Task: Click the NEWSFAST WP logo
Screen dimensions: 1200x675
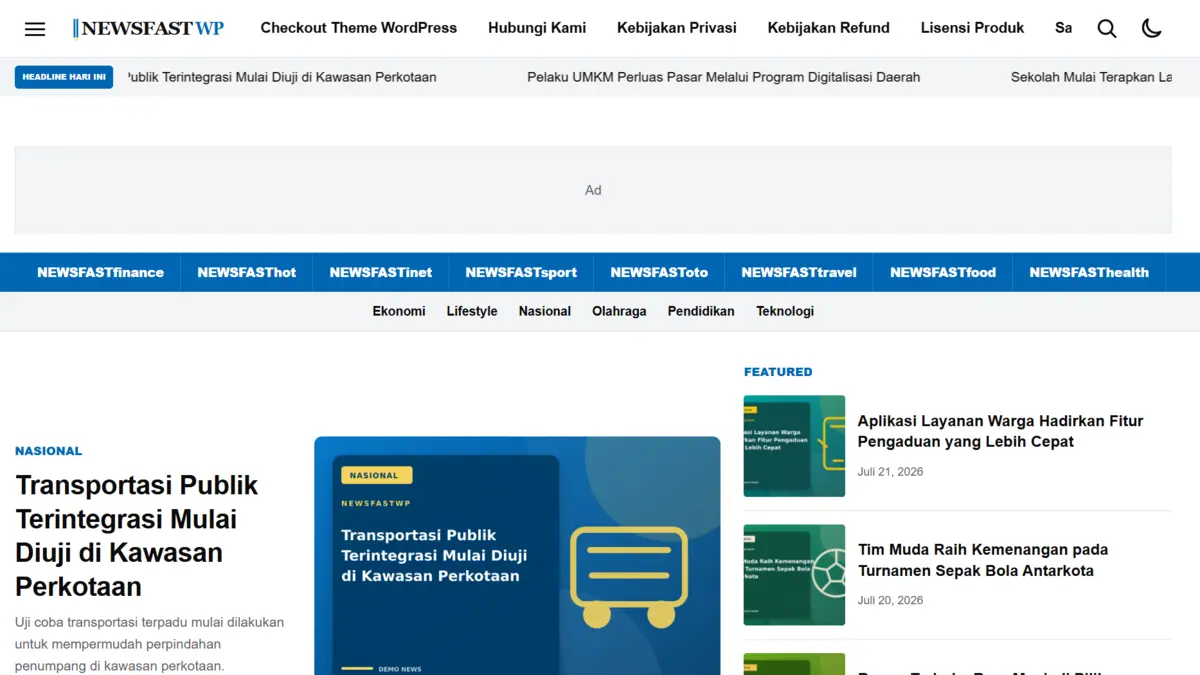Action: (148, 28)
